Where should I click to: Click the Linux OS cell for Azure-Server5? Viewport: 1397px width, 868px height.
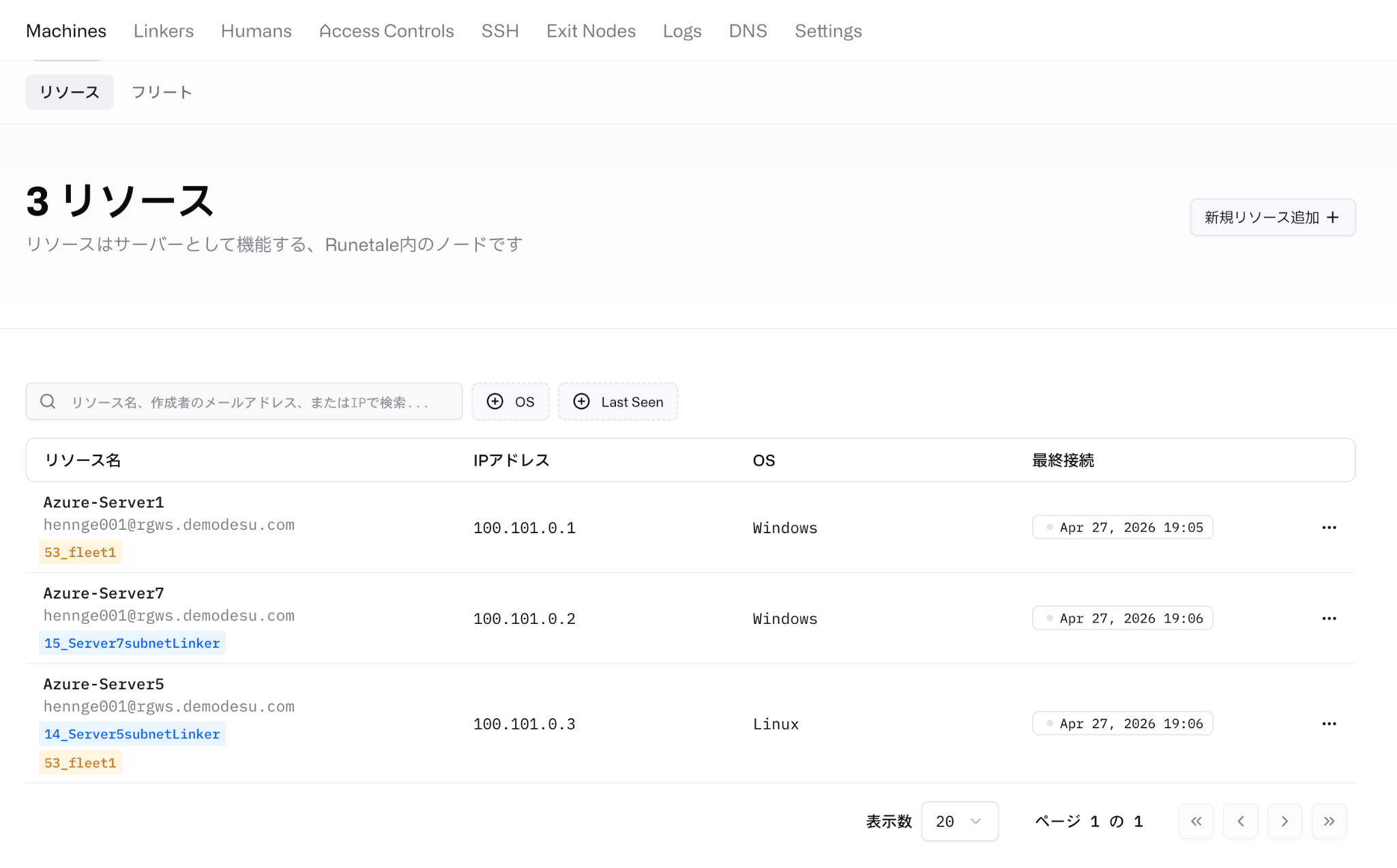click(776, 724)
